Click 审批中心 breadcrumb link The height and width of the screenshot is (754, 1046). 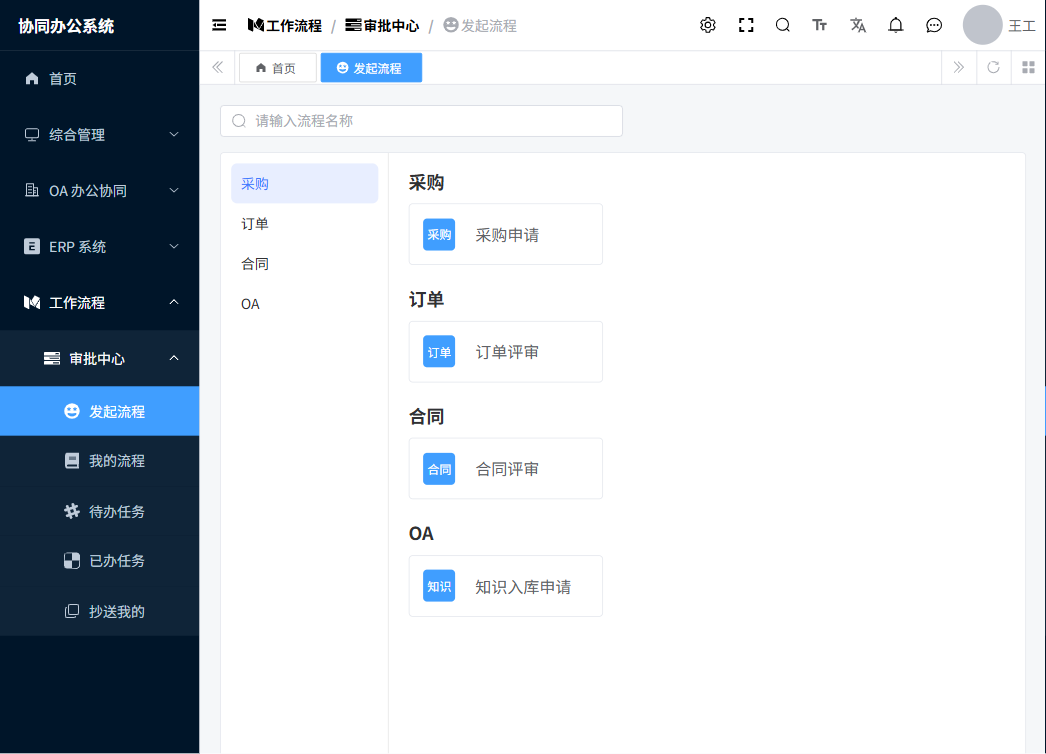(x=382, y=25)
